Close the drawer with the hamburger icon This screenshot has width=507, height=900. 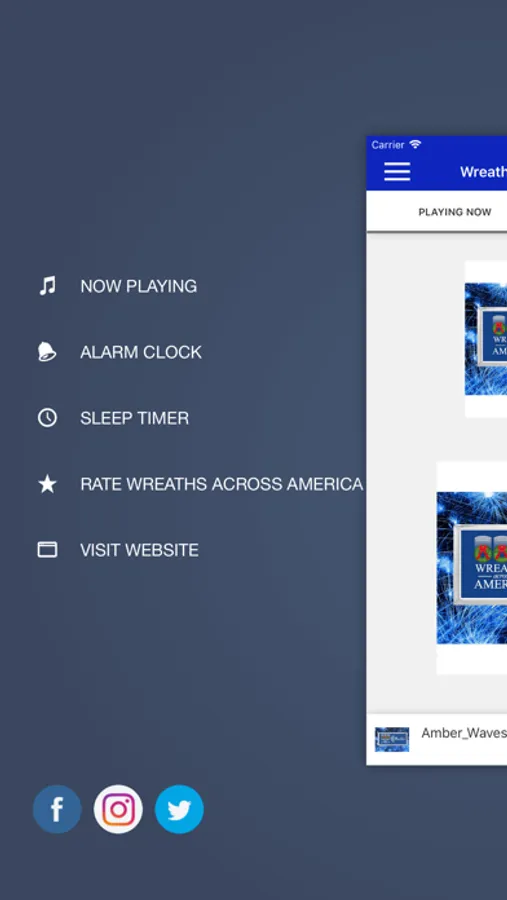pyautogui.click(x=397, y=172)
